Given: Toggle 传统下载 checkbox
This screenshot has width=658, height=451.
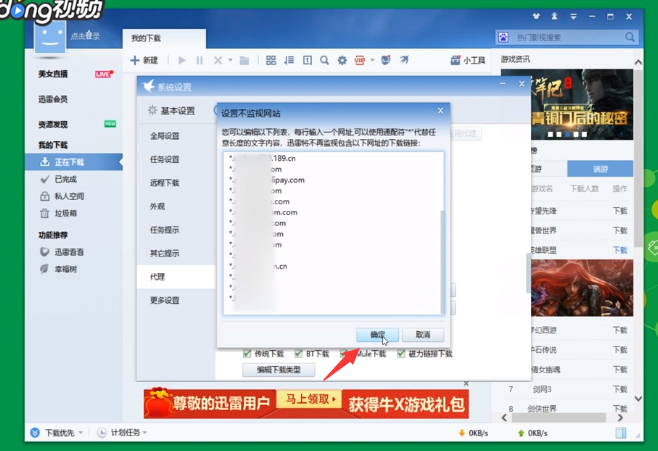Looking at the screenshot, I should point(247,354).
